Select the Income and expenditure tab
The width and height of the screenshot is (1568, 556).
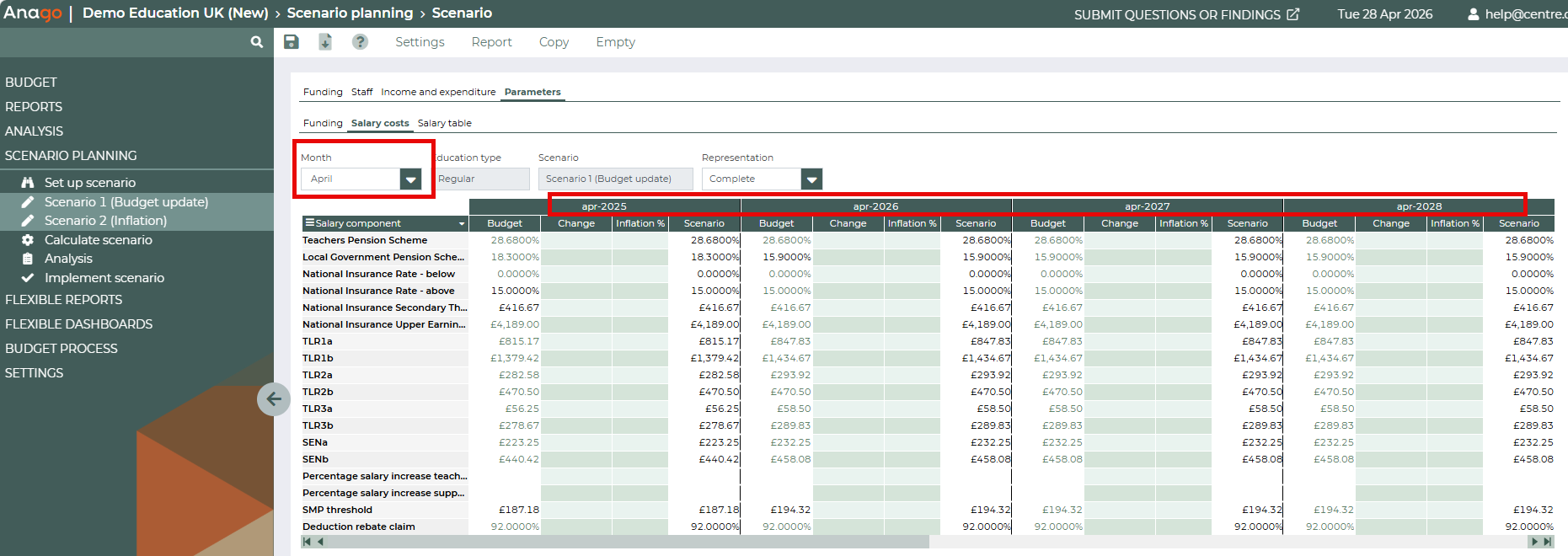coord(438,92)
